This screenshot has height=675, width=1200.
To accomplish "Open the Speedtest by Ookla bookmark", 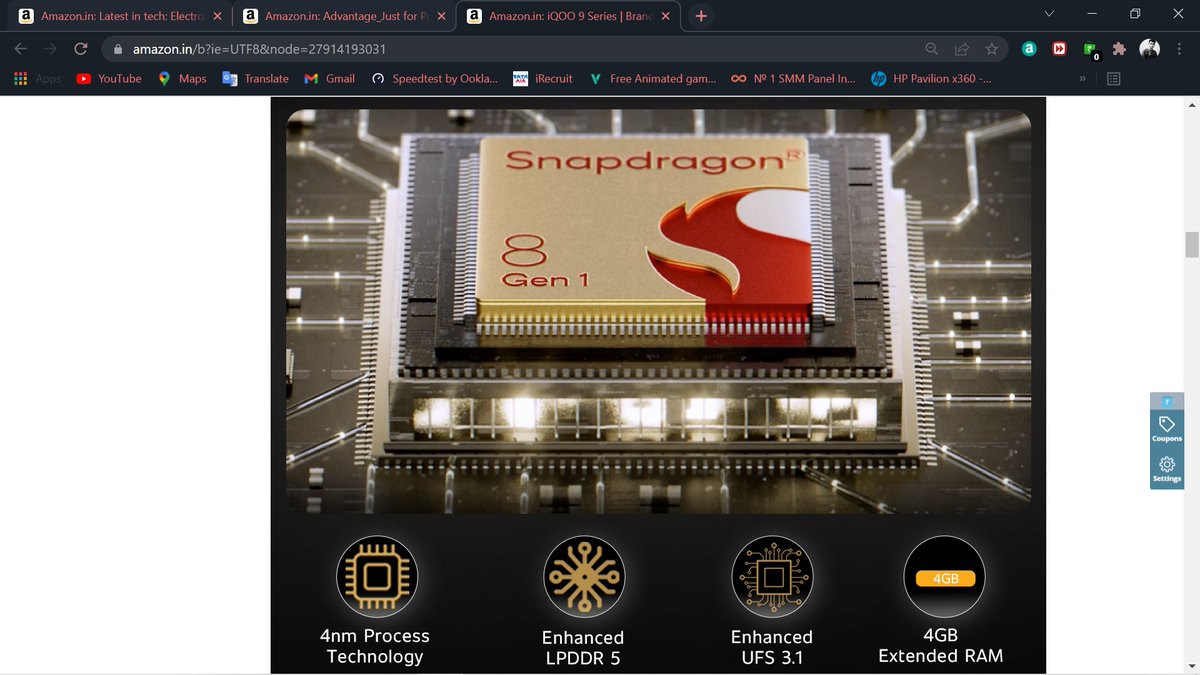I will click(x=434, y=78).
